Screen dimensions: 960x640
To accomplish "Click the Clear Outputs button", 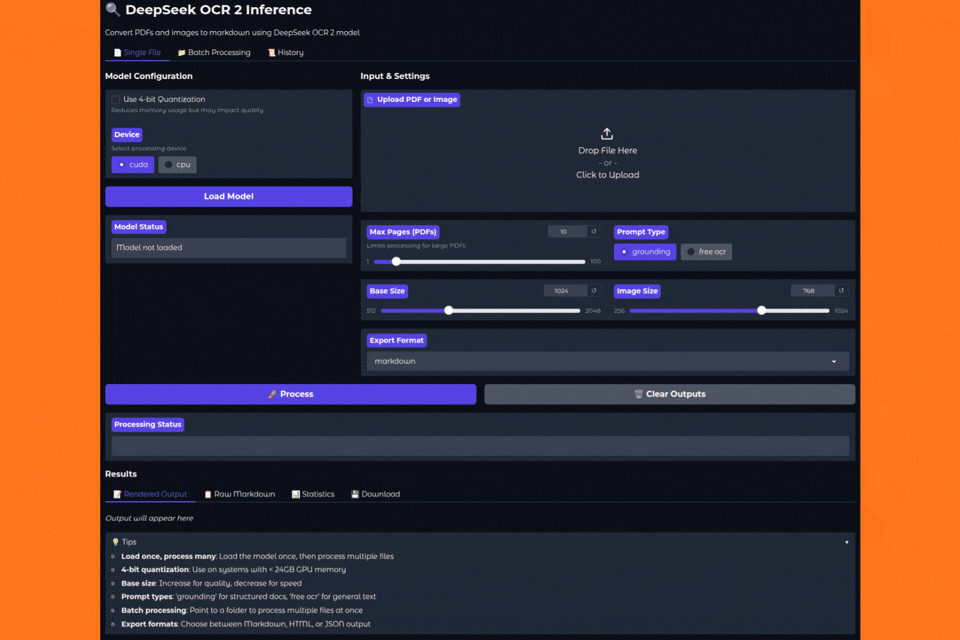I will 669,394.
